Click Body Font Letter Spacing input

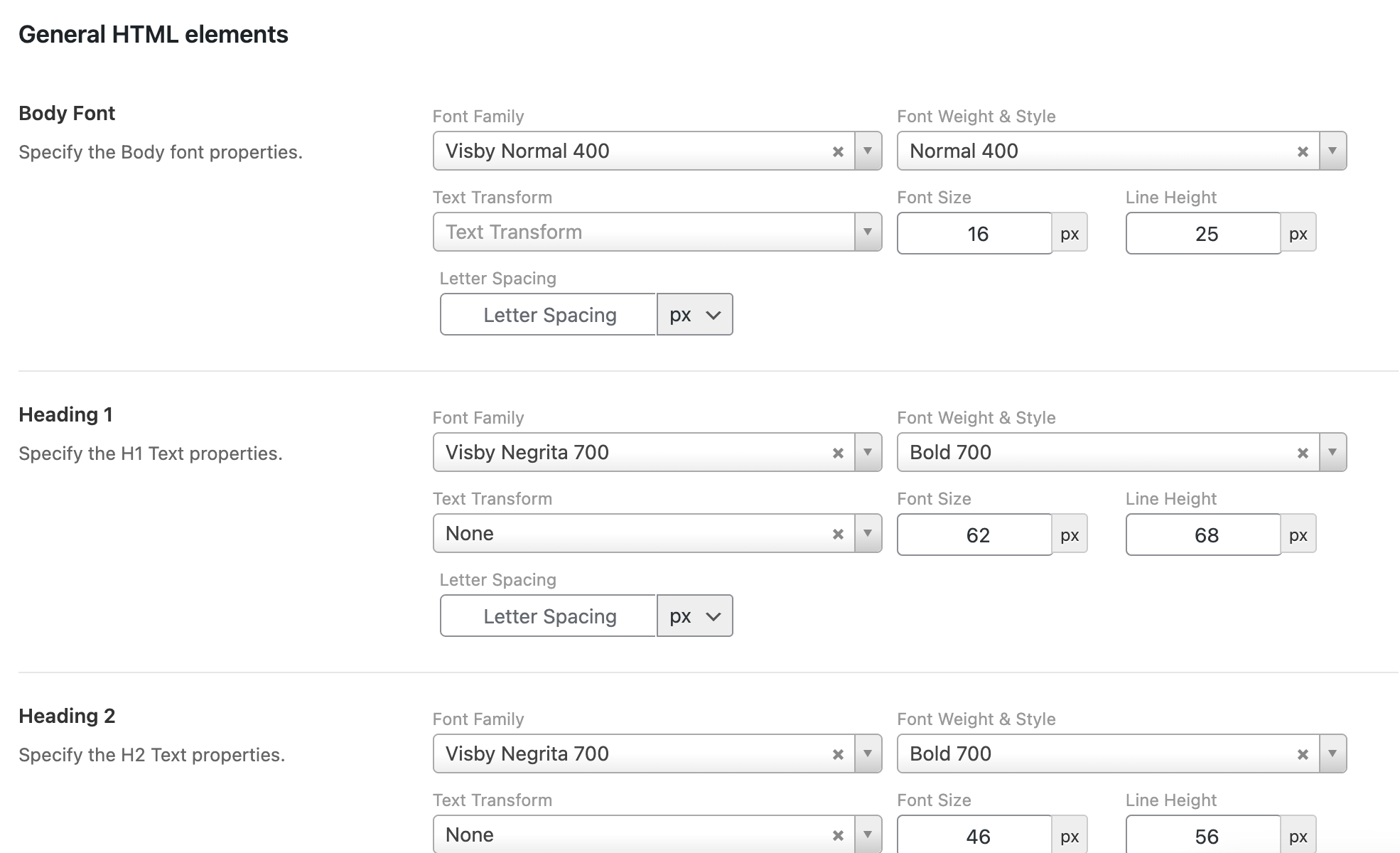(x=548, y=314)
